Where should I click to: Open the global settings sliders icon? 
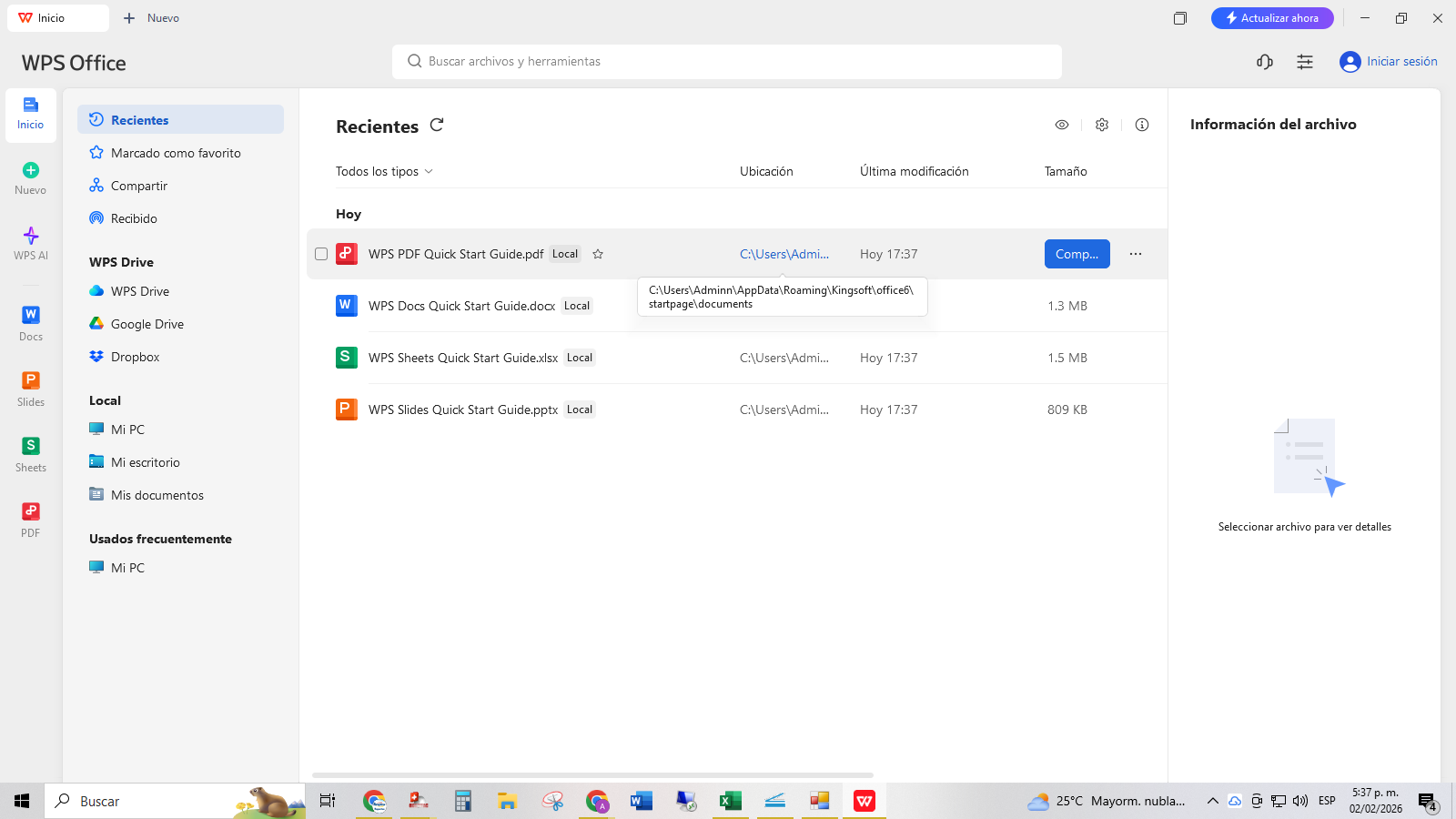click(x=1305, y=62)
